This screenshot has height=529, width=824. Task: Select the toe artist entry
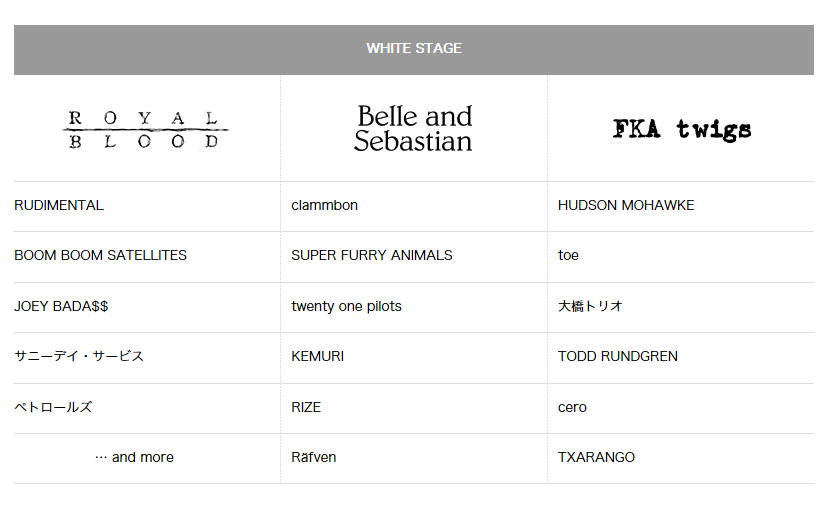point(568,255)
